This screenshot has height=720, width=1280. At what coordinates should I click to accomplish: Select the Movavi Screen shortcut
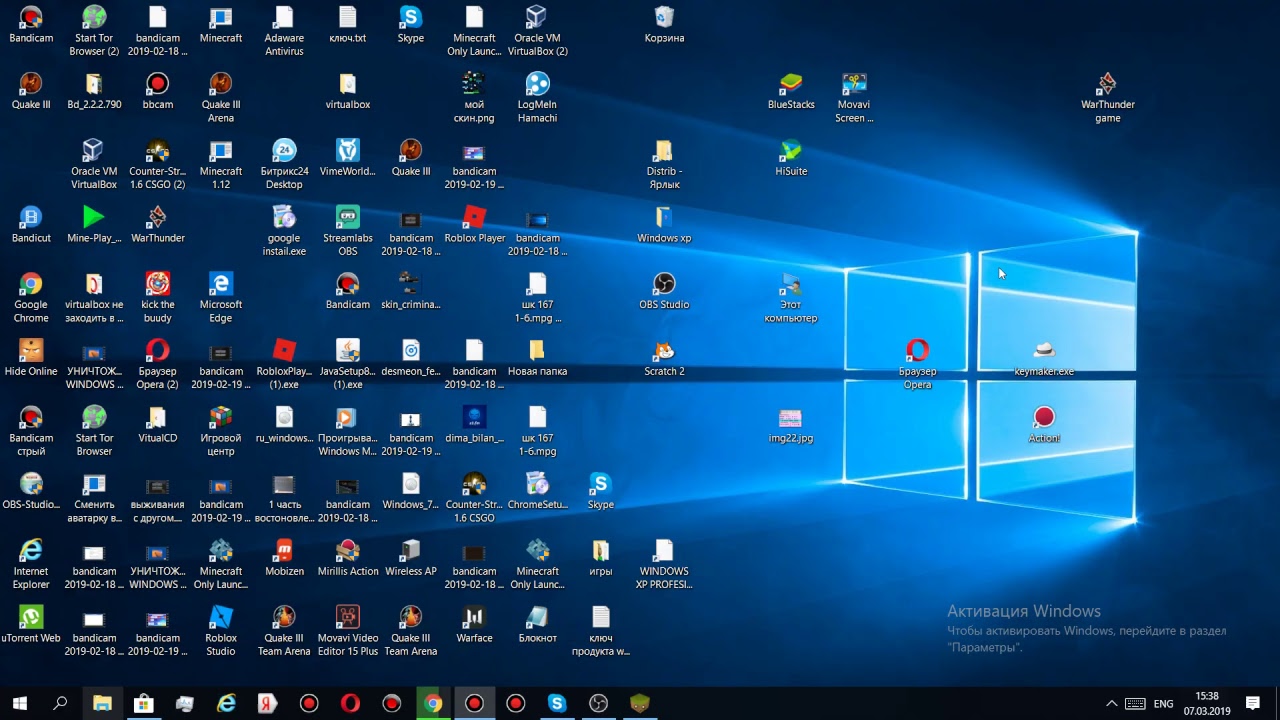click(x=854, y=97)
